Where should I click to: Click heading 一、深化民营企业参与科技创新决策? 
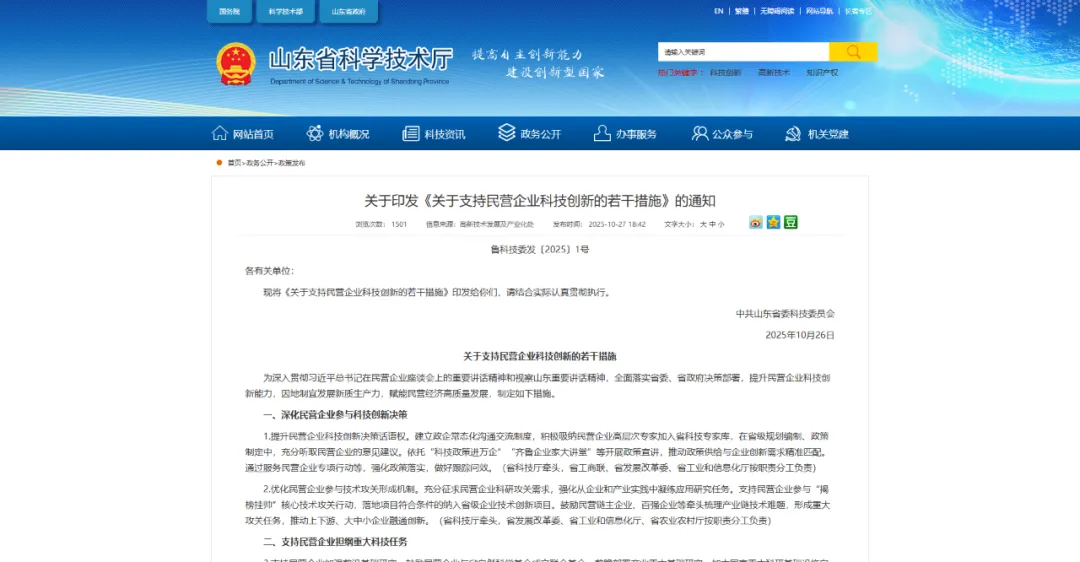(335, 415)
